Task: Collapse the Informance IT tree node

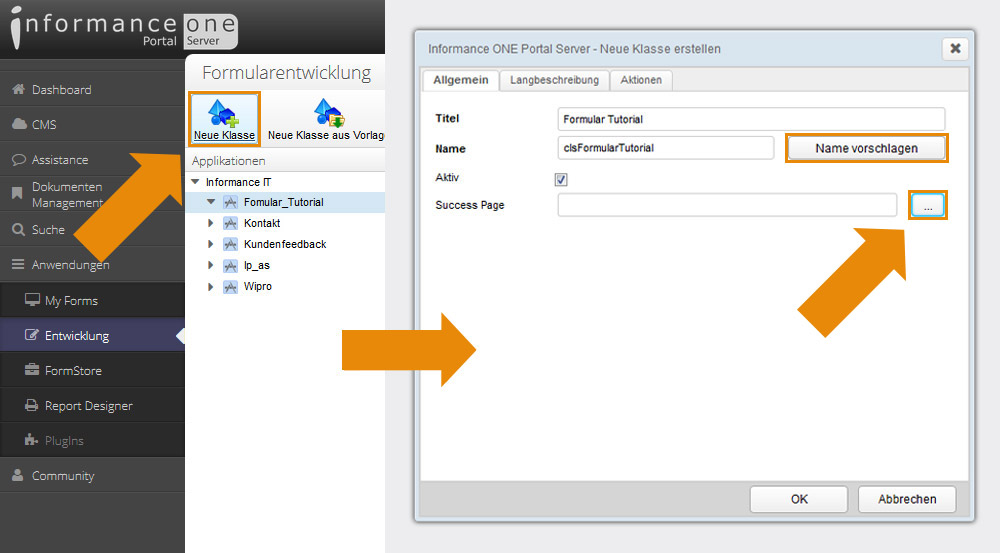Action: [x=196, y=182]
